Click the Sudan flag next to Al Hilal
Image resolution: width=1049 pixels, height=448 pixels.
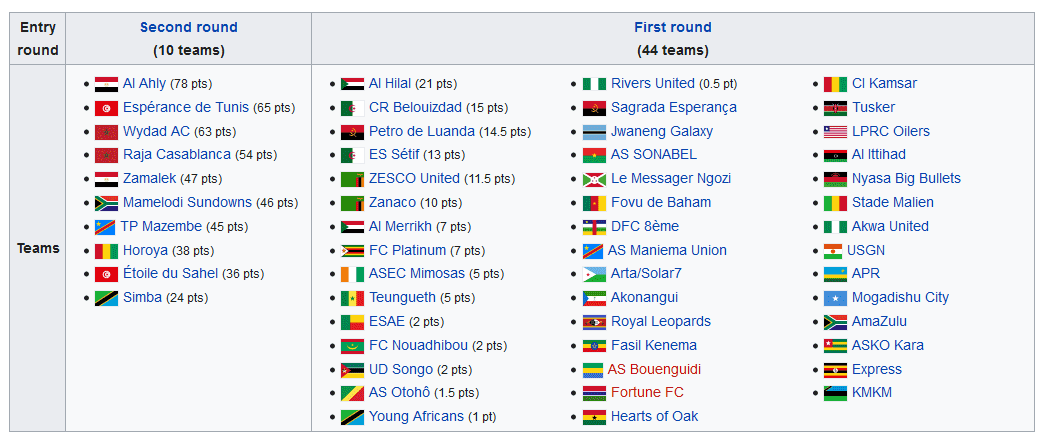[x=353, y=84]
